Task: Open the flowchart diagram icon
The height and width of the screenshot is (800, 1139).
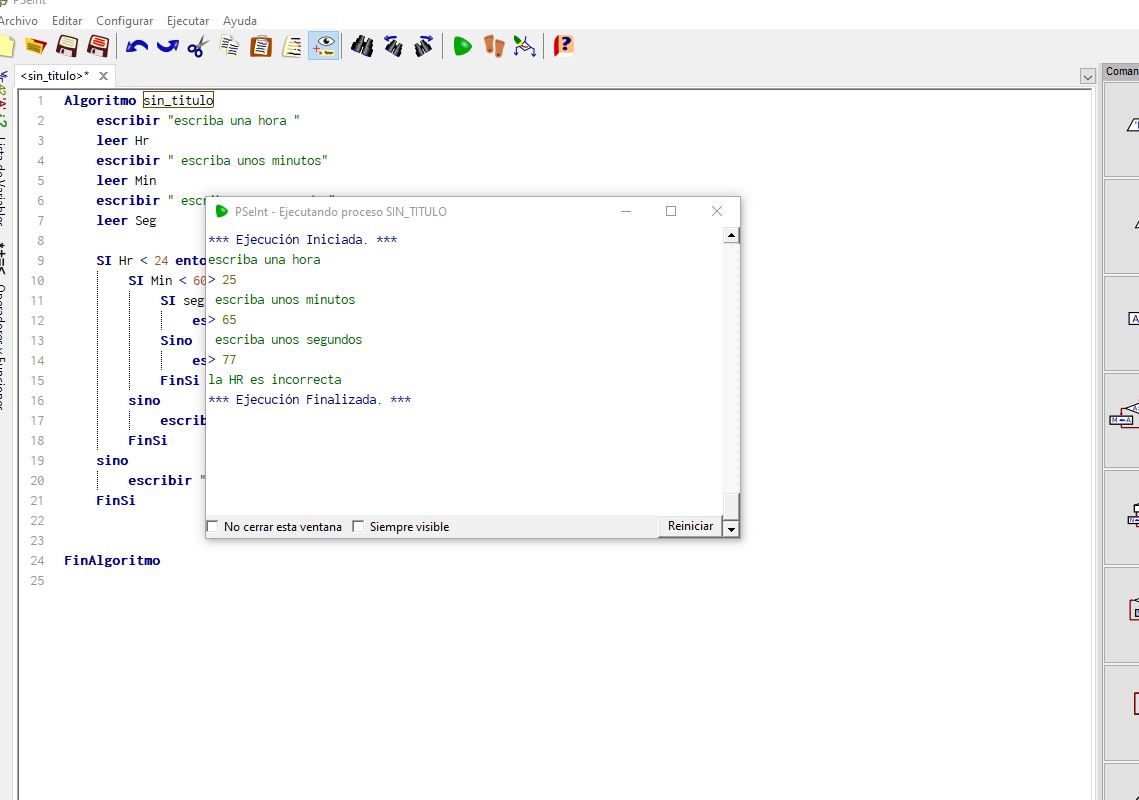Action: click(x=525, y=46)
